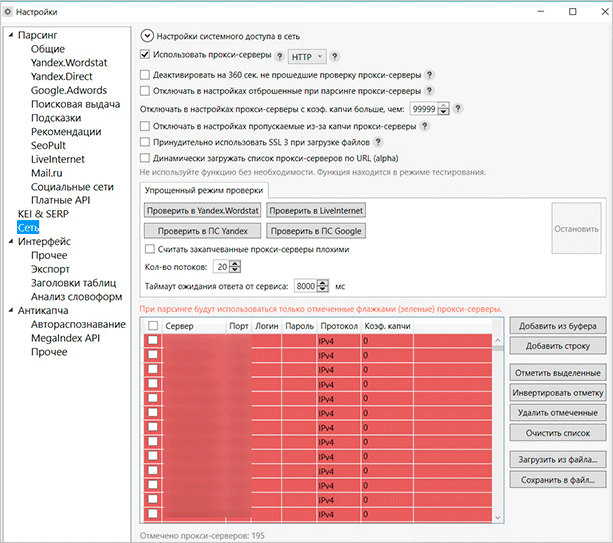This screenshot has width=613, height=543.
Task: Click Добавить из буфера button
Action: click(x=557, y=327)
